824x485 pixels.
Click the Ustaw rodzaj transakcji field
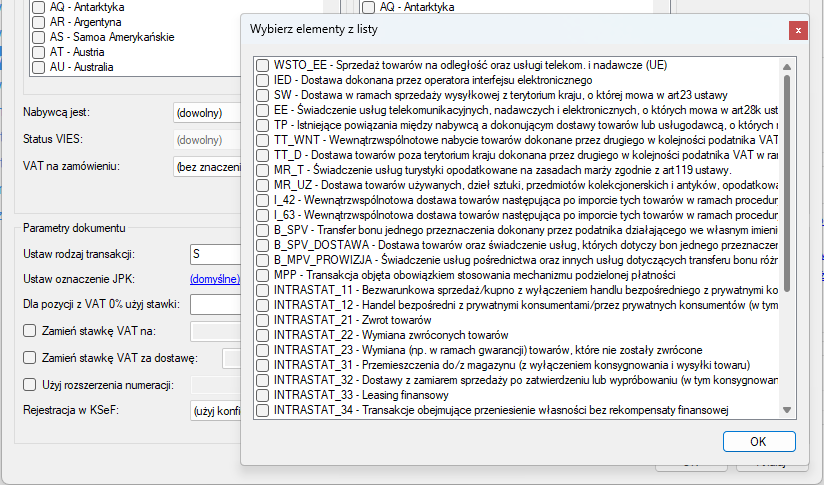pos(215,254)
